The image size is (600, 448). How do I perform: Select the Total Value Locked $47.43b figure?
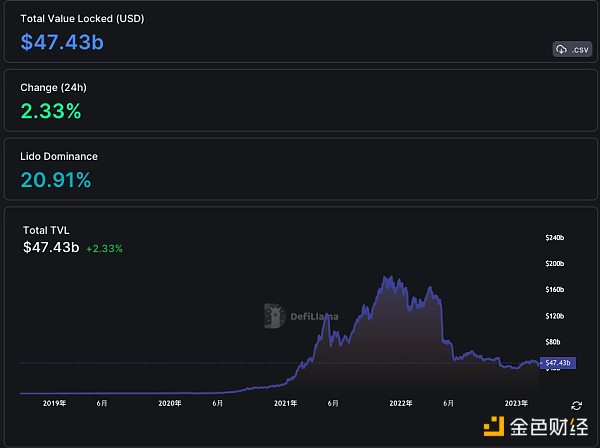click(x=60, y=42)
